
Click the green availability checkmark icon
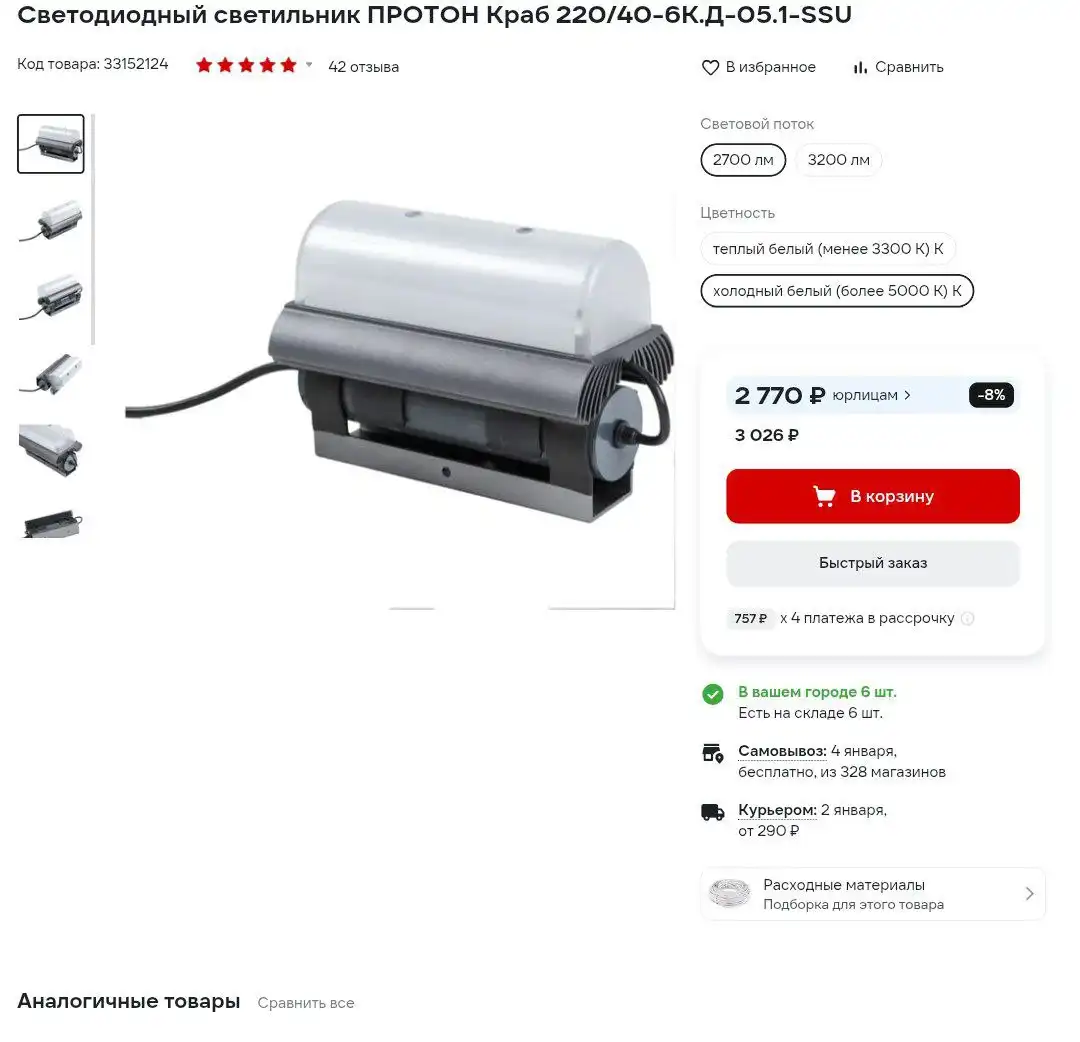[713, 694]
